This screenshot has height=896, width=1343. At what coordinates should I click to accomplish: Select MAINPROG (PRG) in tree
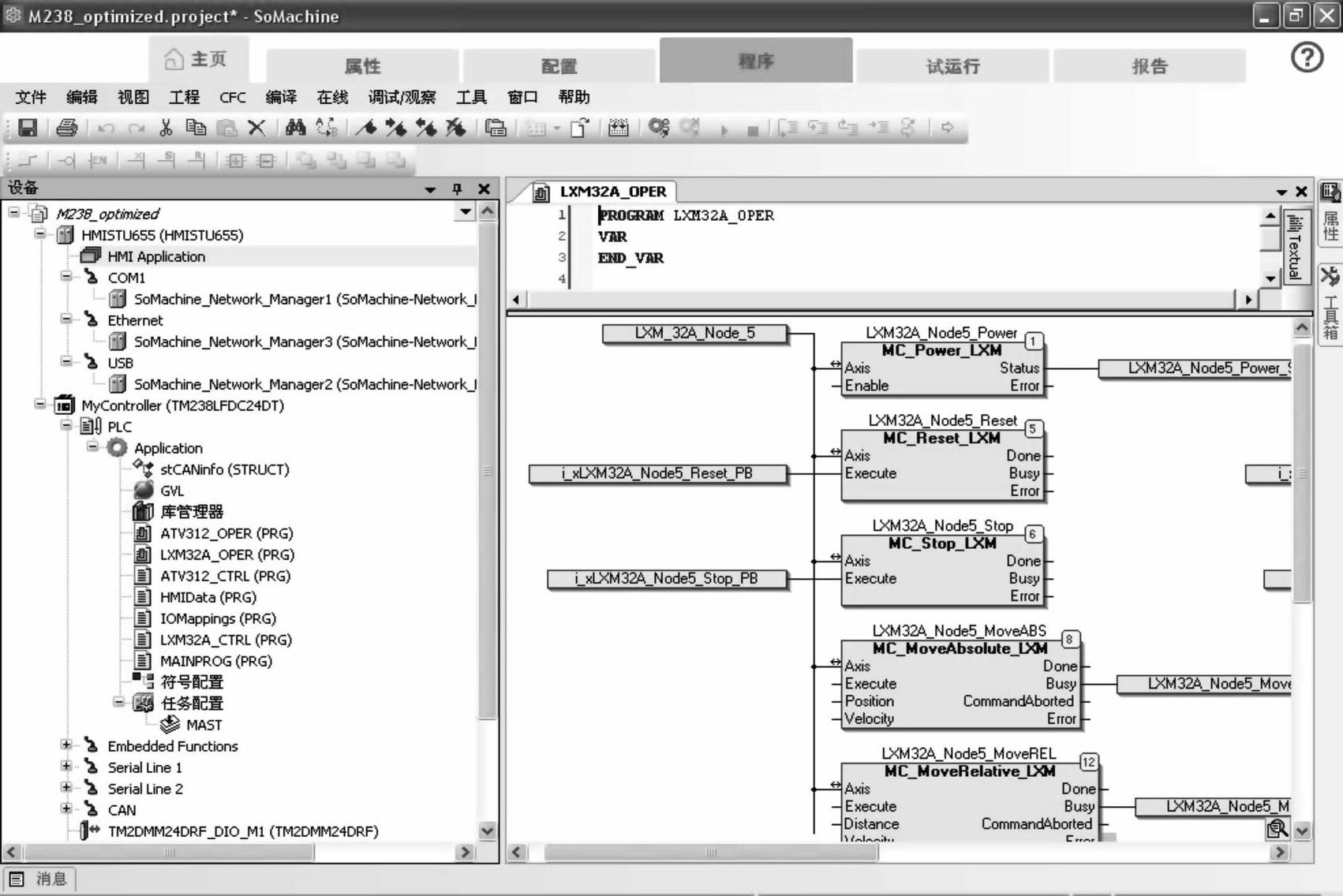[x=216, y=661]
